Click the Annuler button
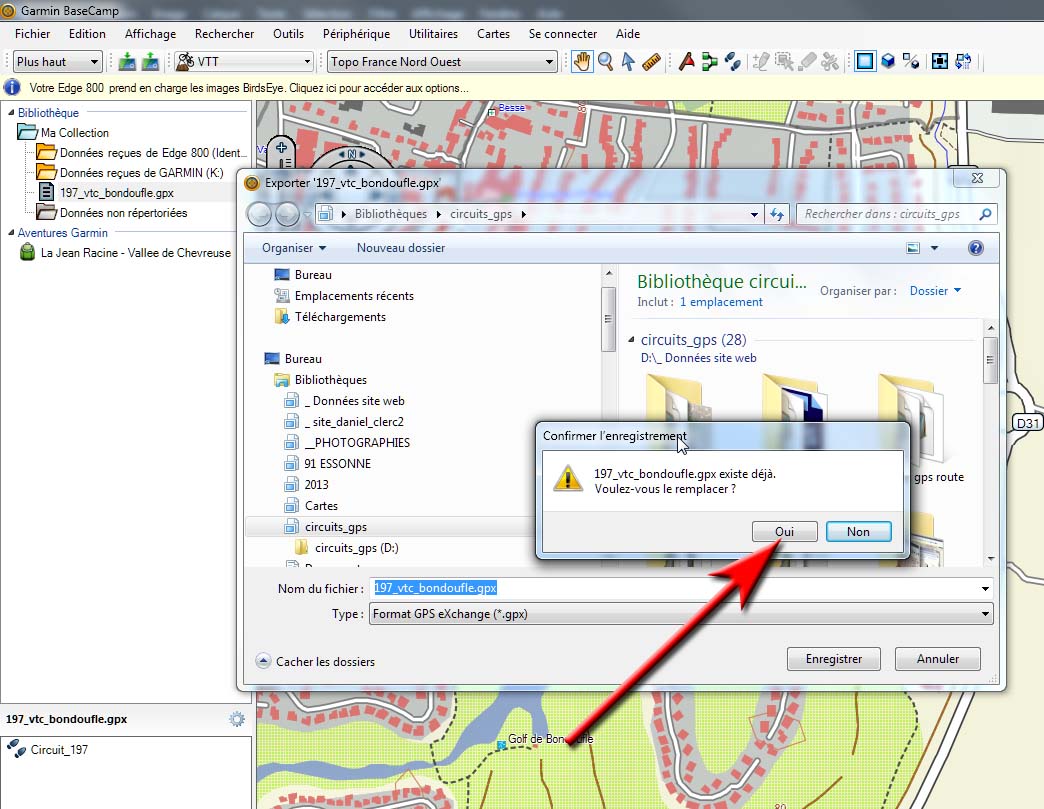This screenshot has height=809, width=1044. [x=937, y=659]
